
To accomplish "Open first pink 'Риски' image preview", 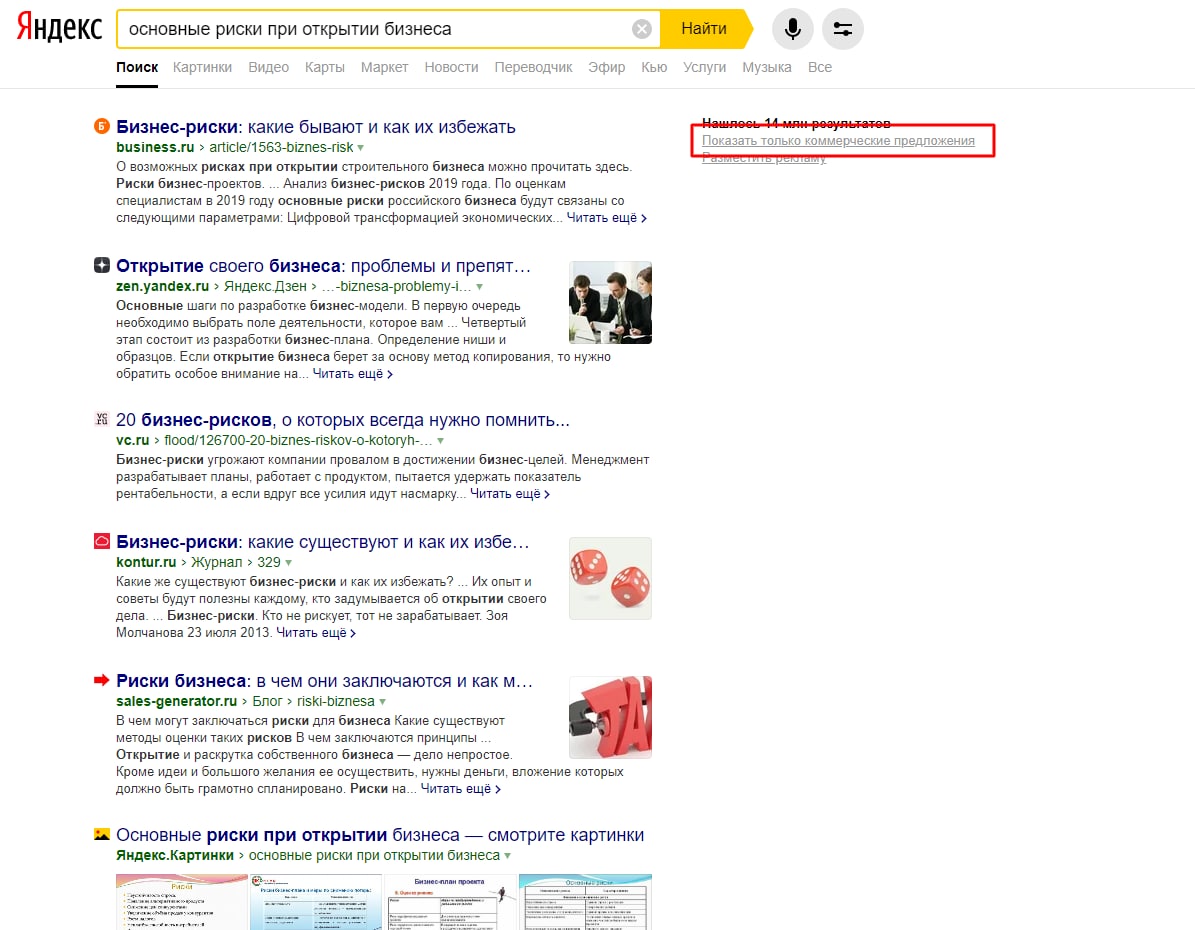I will [181, 901].
